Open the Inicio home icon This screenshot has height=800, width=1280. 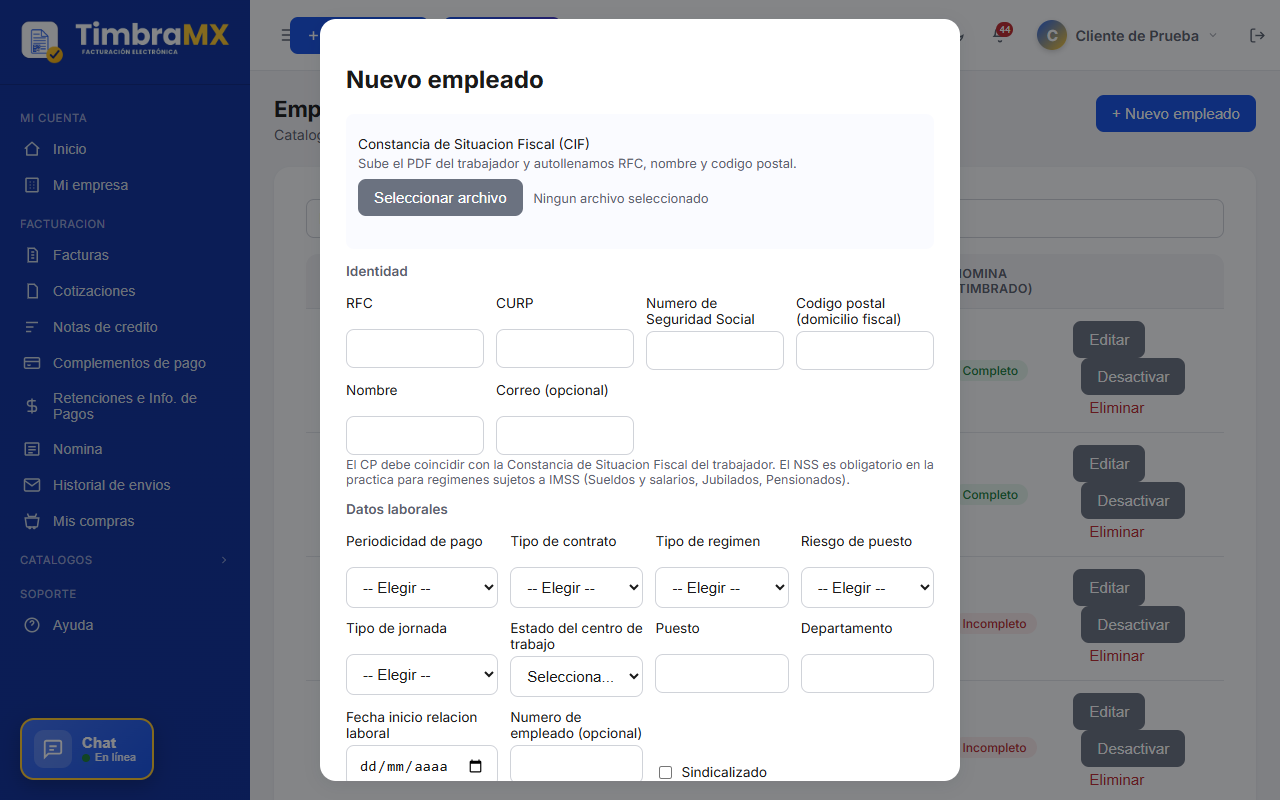pyautogui.click(x=32, y=149)
